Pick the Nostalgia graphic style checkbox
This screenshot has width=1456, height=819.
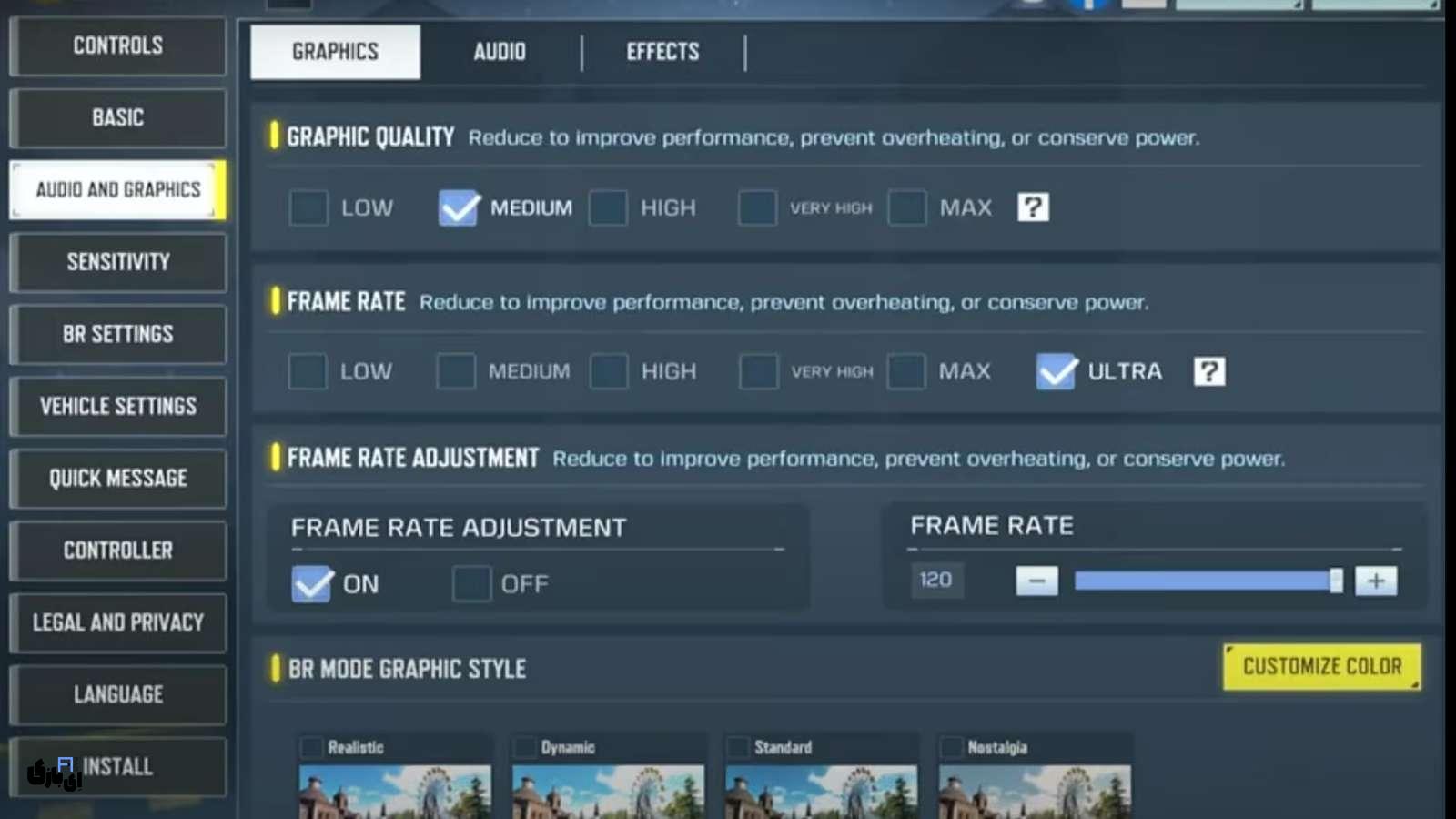pyautogui.click(x=951, y=747)
